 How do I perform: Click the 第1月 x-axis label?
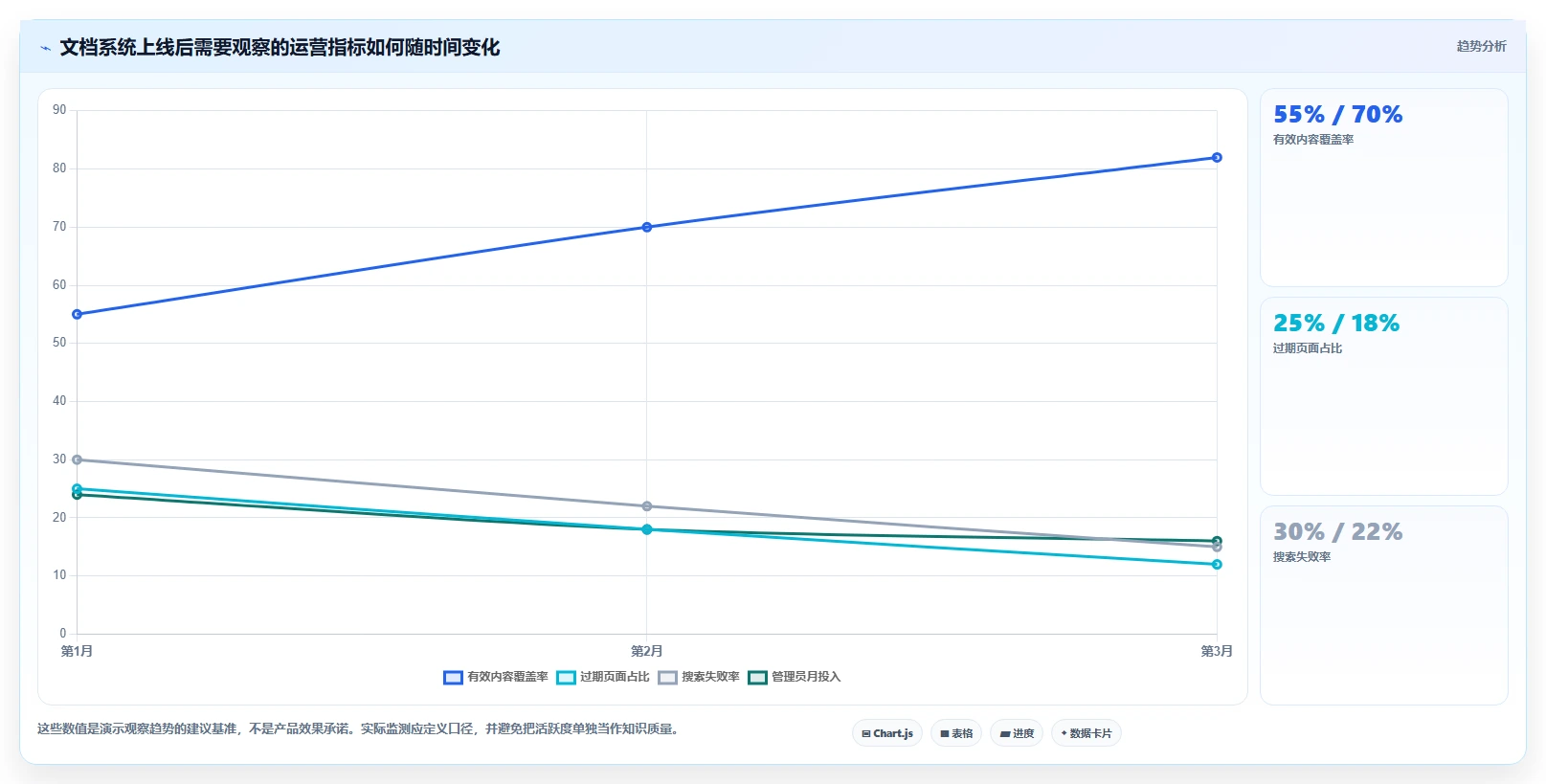click(x=78, y=651)
